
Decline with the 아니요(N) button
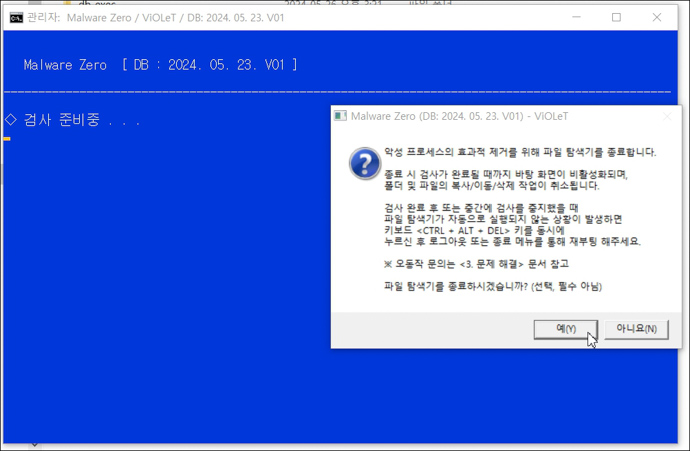tap(636, 329)
